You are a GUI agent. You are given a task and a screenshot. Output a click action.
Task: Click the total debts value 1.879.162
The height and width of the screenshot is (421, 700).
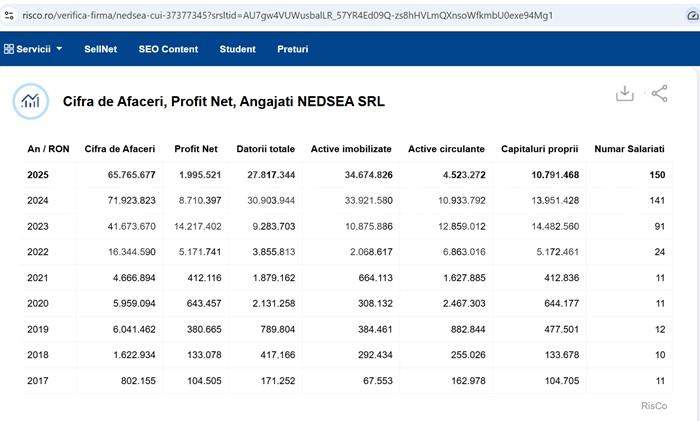point(274,278)
